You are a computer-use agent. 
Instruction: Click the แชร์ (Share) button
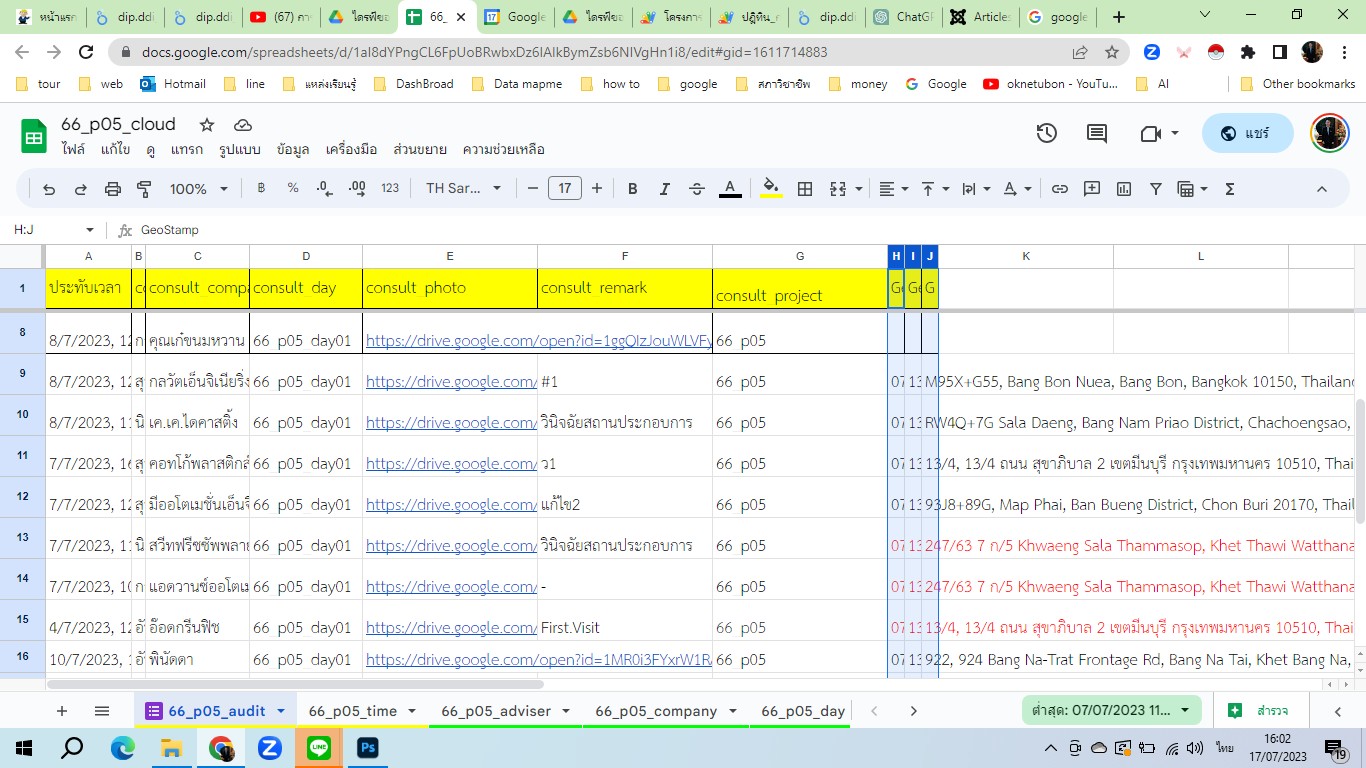pos(1247,133)
